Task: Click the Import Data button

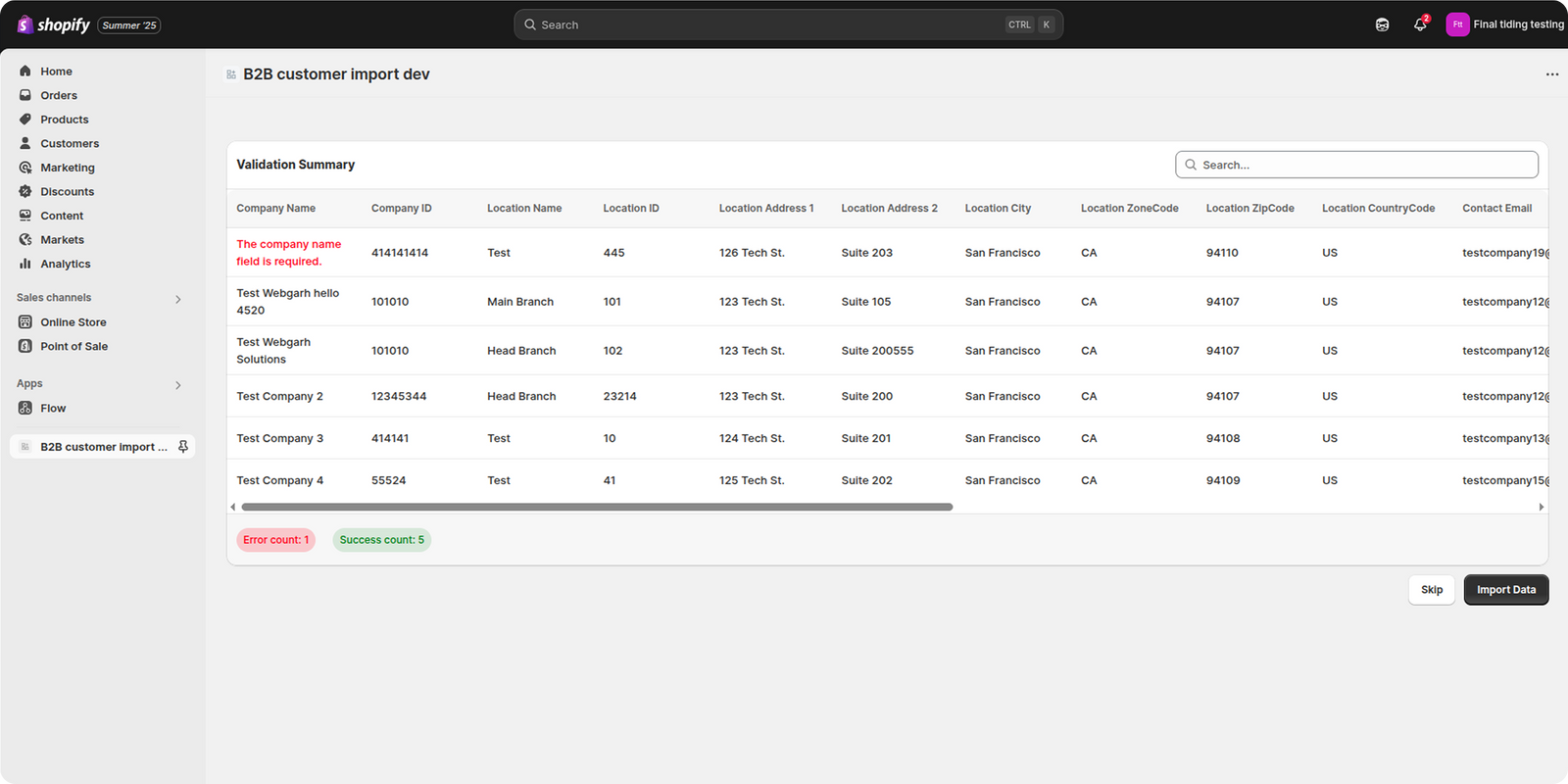Action: click(1505, 590)
